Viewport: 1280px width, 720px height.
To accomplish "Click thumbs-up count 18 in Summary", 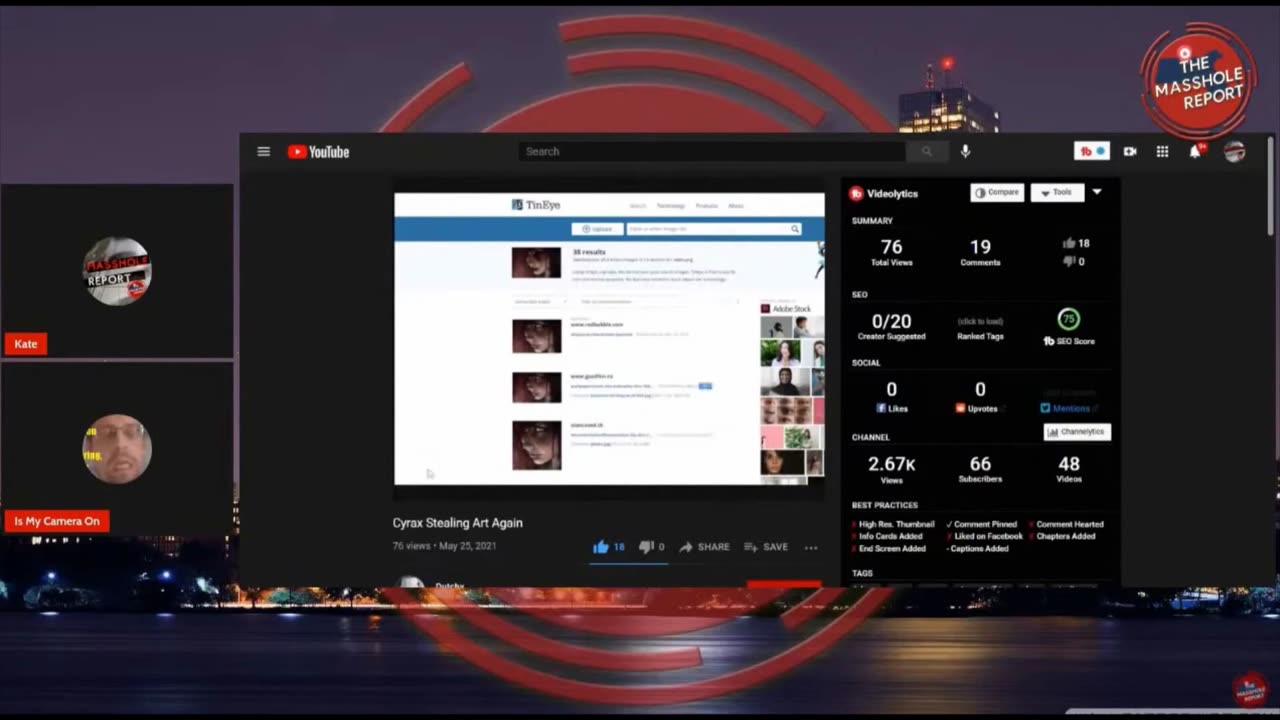I will (x=1076, y=243).
